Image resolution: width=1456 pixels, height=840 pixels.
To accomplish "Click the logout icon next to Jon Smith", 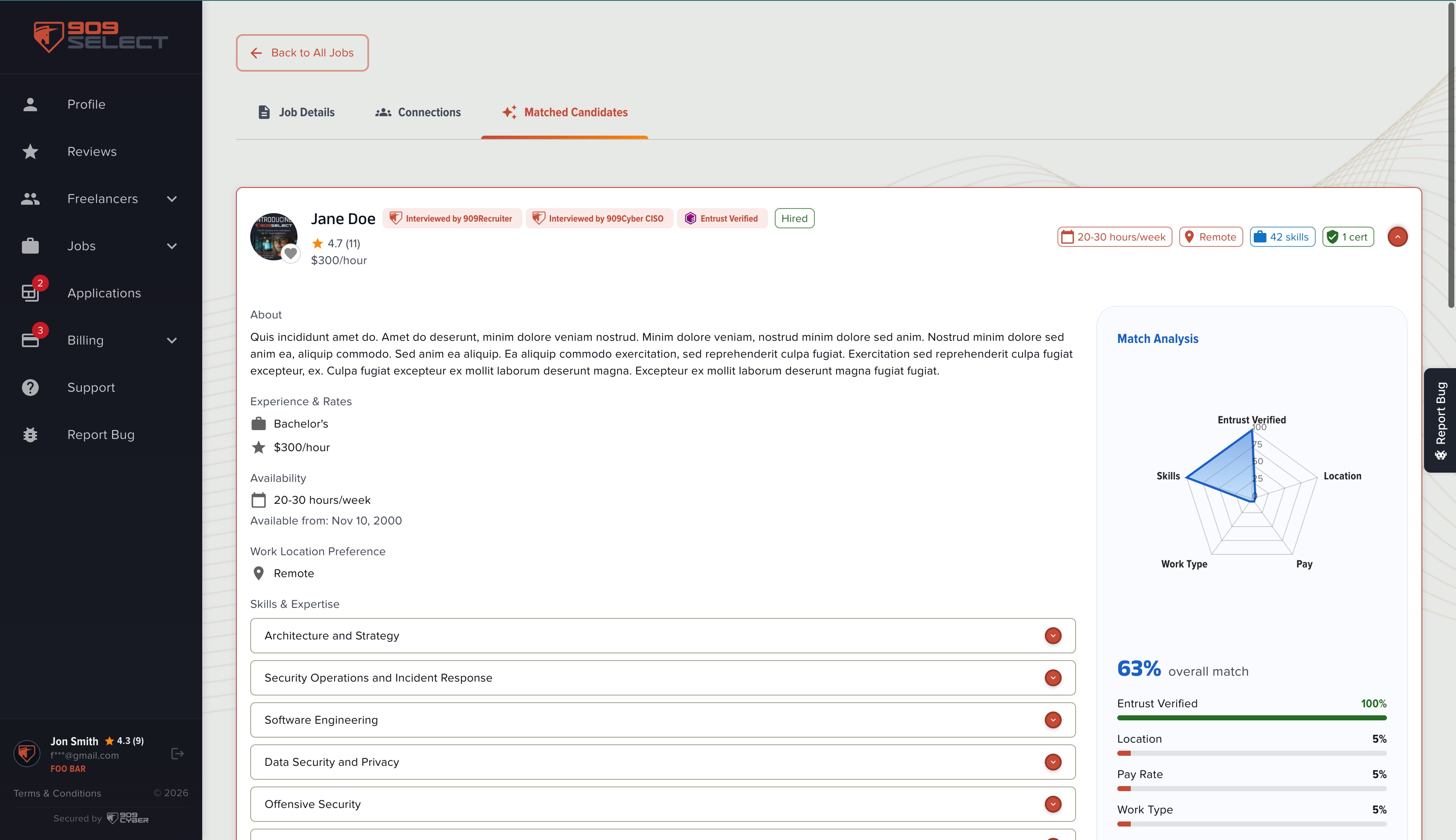I will (177, 754).
